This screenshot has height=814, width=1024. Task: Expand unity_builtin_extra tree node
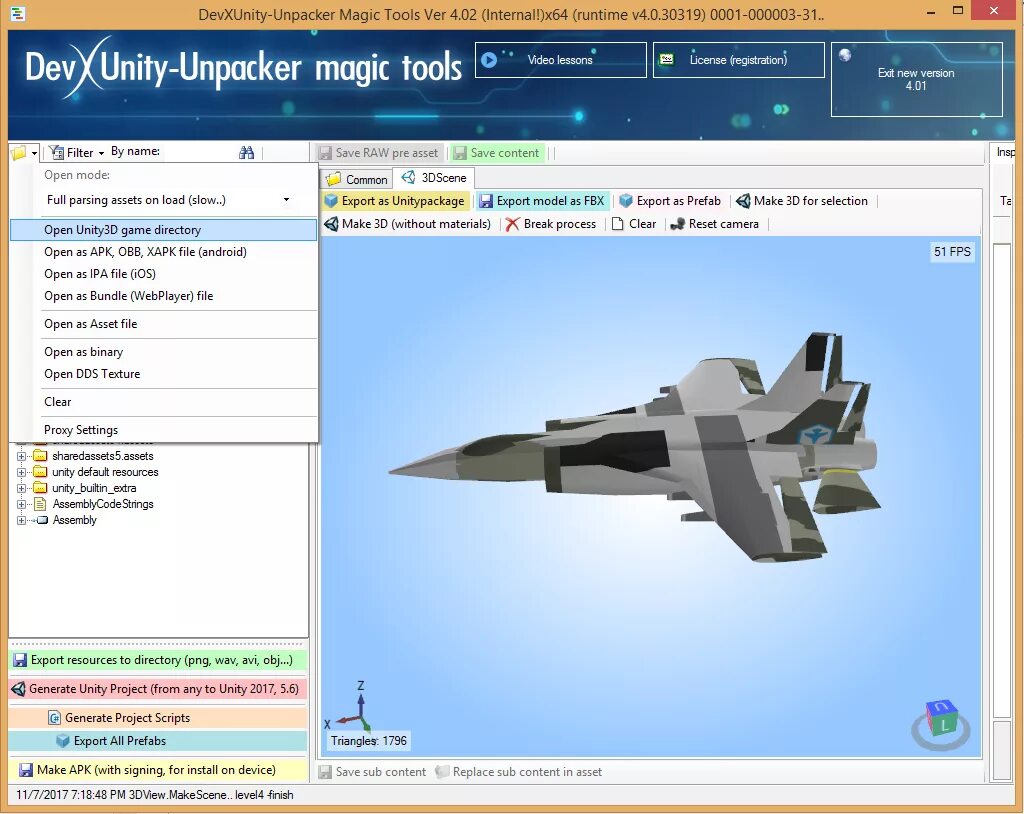(x=21, y=489)
